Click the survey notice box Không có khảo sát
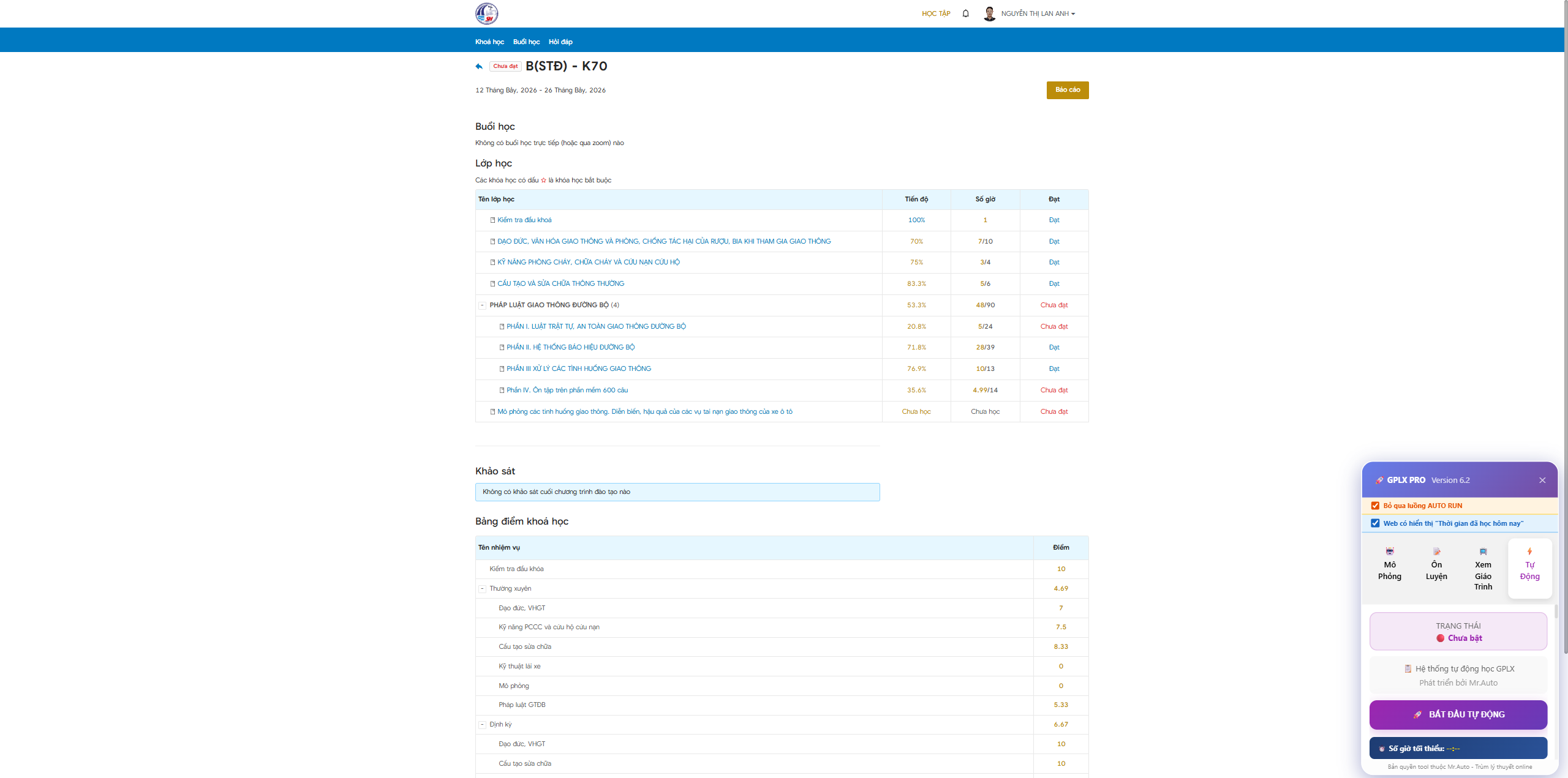1568x778 pixels. click(x=677, y=492)
